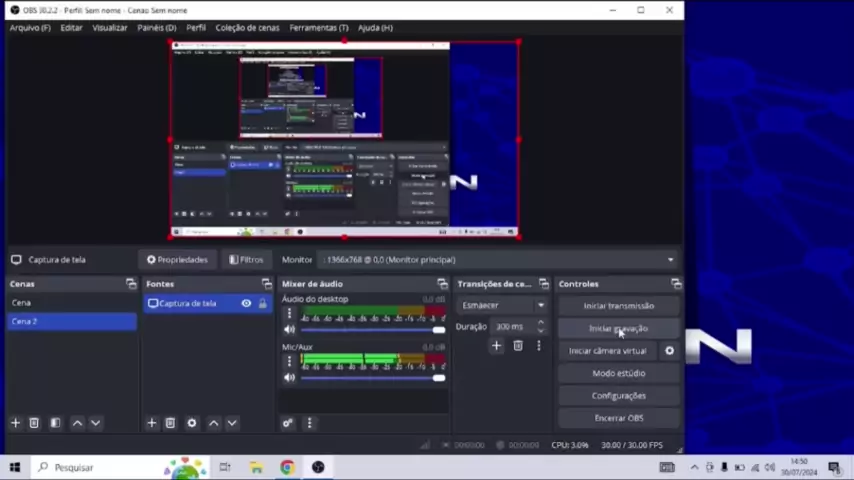Screen dimensions: 854x480
Task: Open Ajuda (H) menu
Action: pyautogui.click(x=375, y=28)
